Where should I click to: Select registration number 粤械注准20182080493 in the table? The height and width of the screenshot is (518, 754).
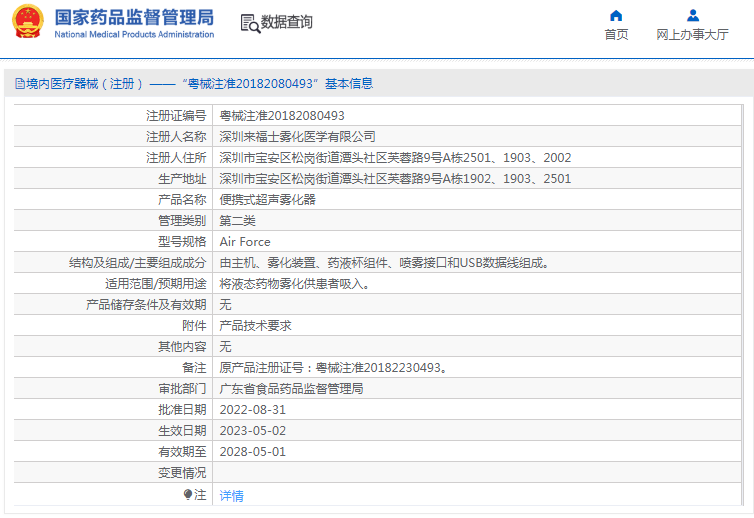click(282, 116)
